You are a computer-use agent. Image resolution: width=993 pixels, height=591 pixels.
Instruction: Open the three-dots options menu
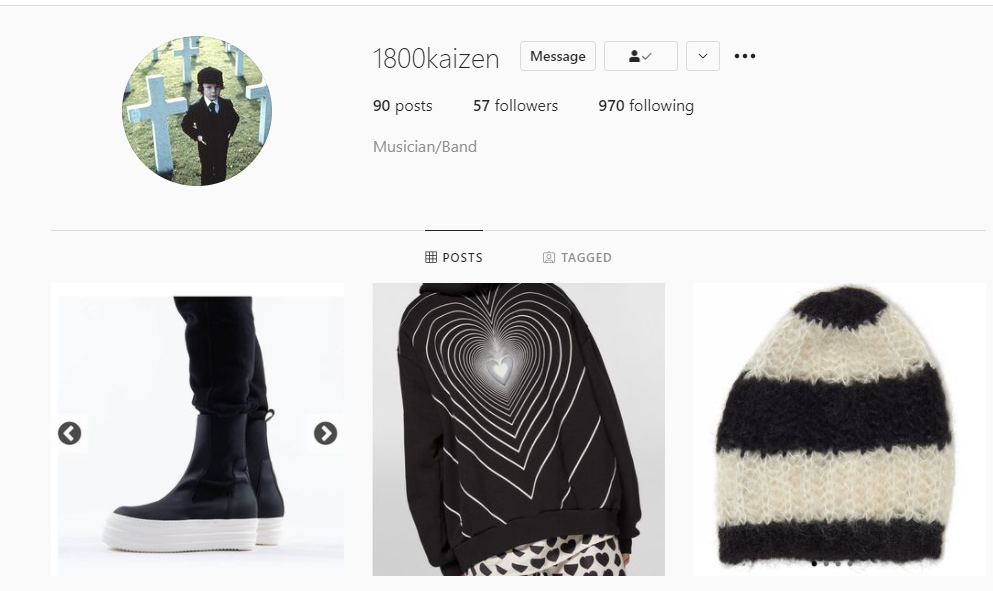(x=745, y=56)
